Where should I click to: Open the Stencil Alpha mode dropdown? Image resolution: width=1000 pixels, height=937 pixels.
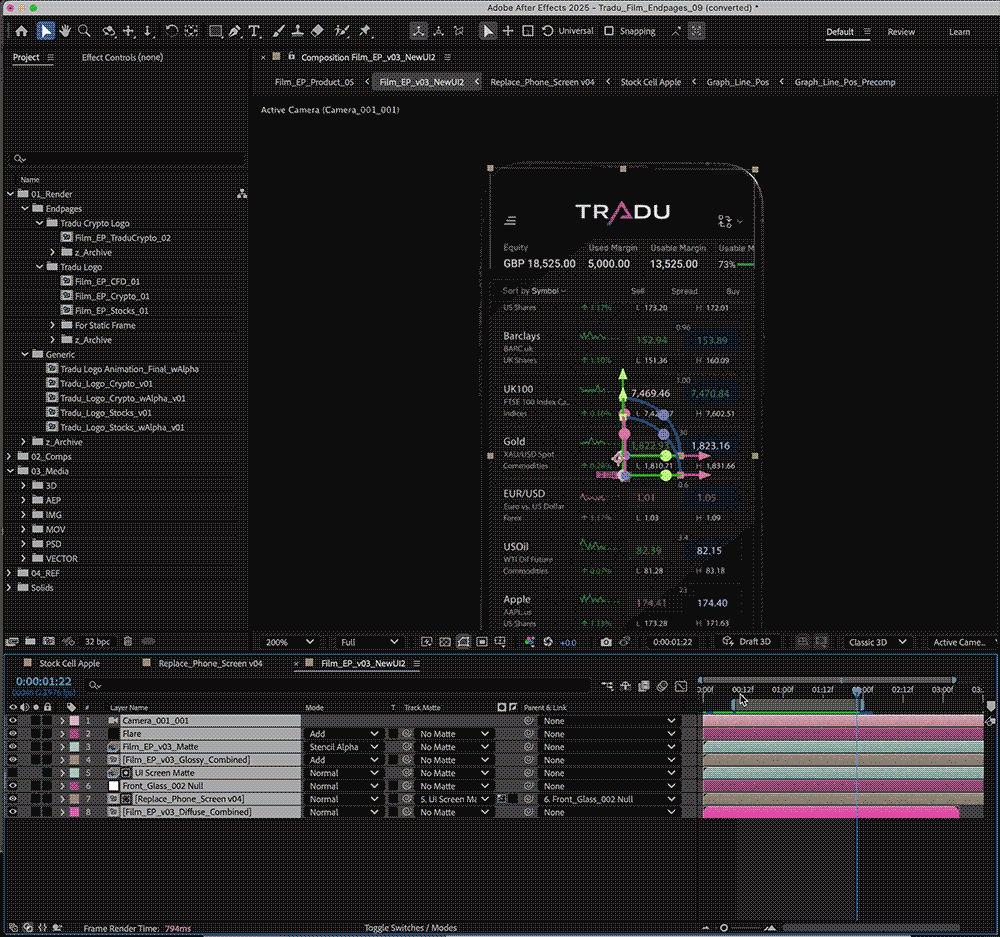point(343,747)
